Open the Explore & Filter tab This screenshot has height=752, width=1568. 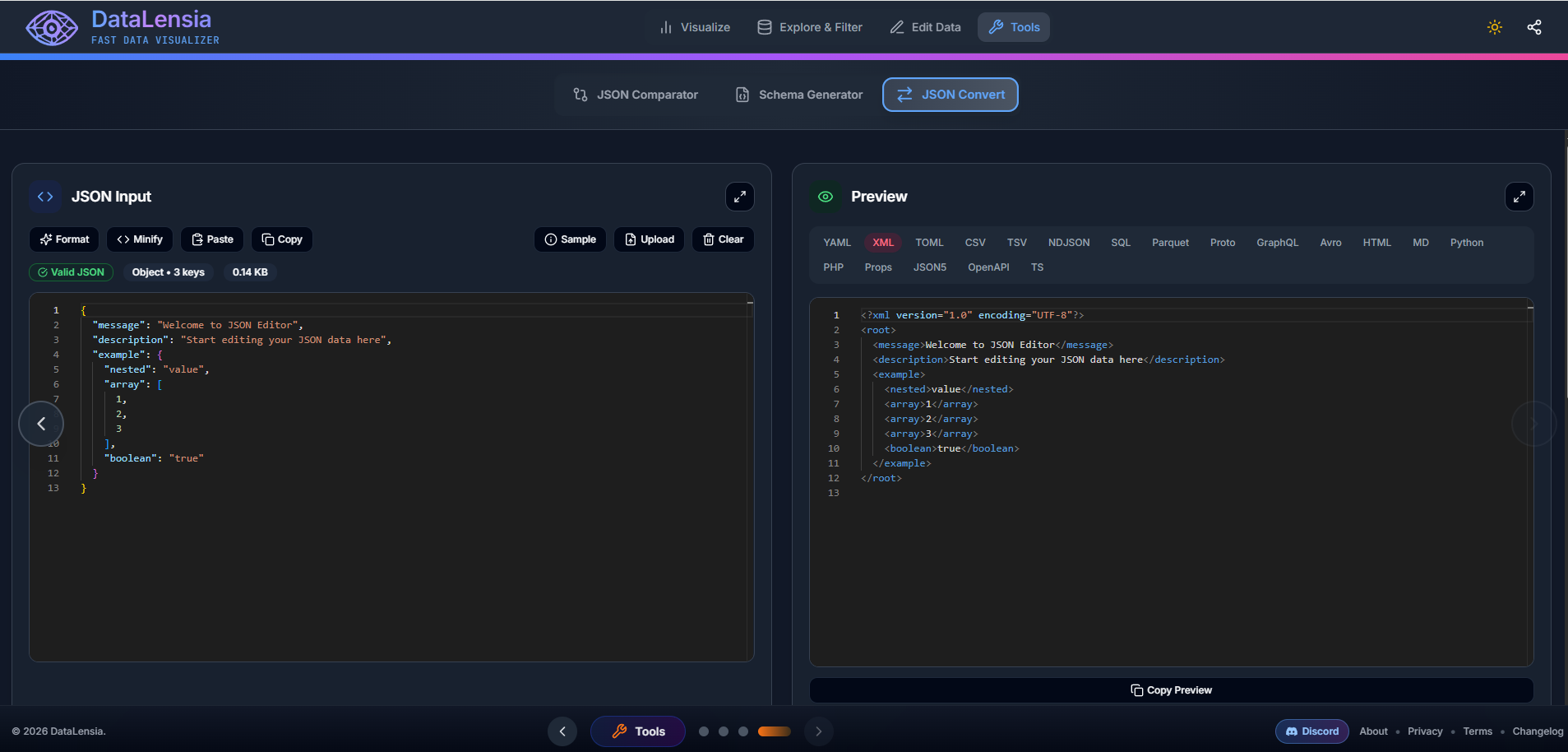pos(810,27)
